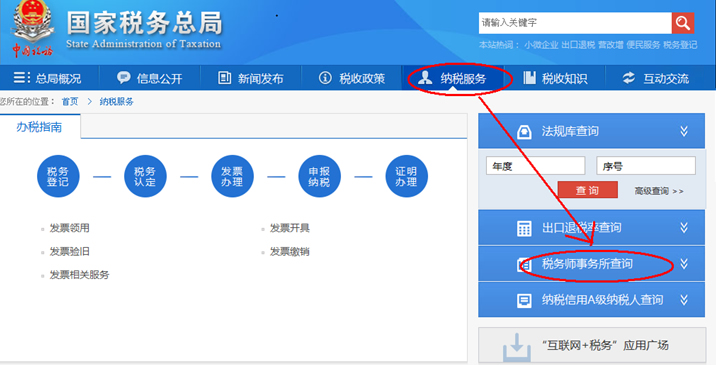Open the 出口退税率查询 panel
716x365 pixels.
pyautogui.click(x=591, y=227)
